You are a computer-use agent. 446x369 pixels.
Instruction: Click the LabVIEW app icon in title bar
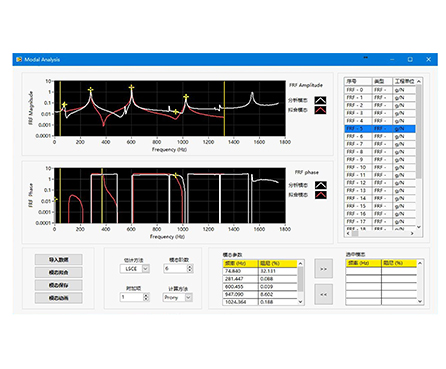point(19,59)
